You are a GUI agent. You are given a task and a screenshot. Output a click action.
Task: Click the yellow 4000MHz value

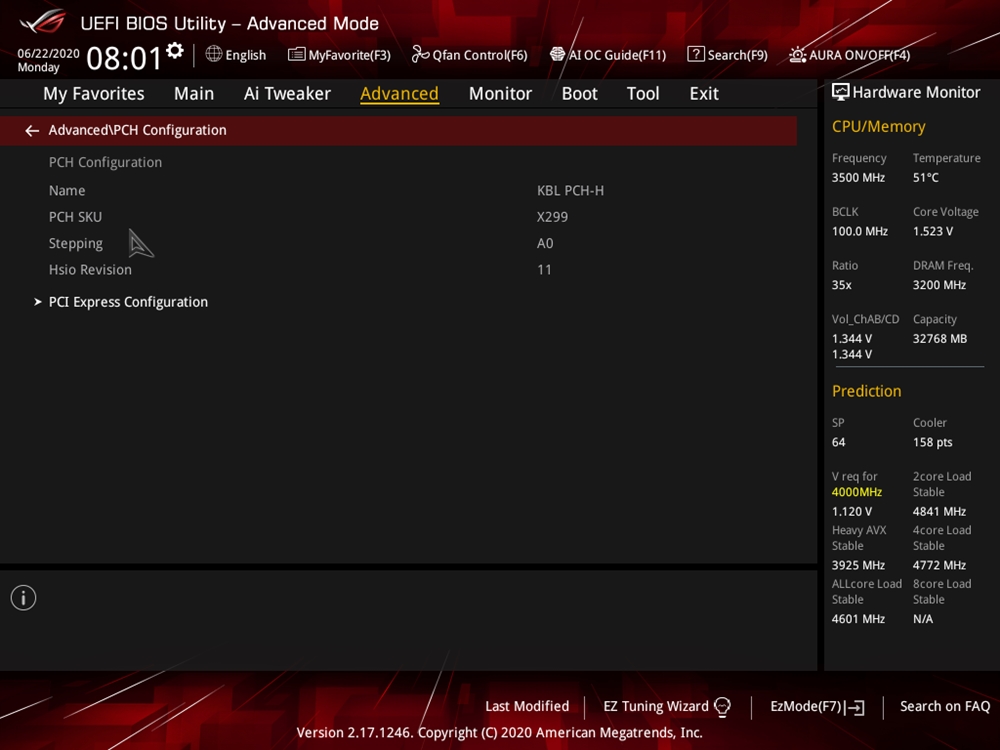857,492
